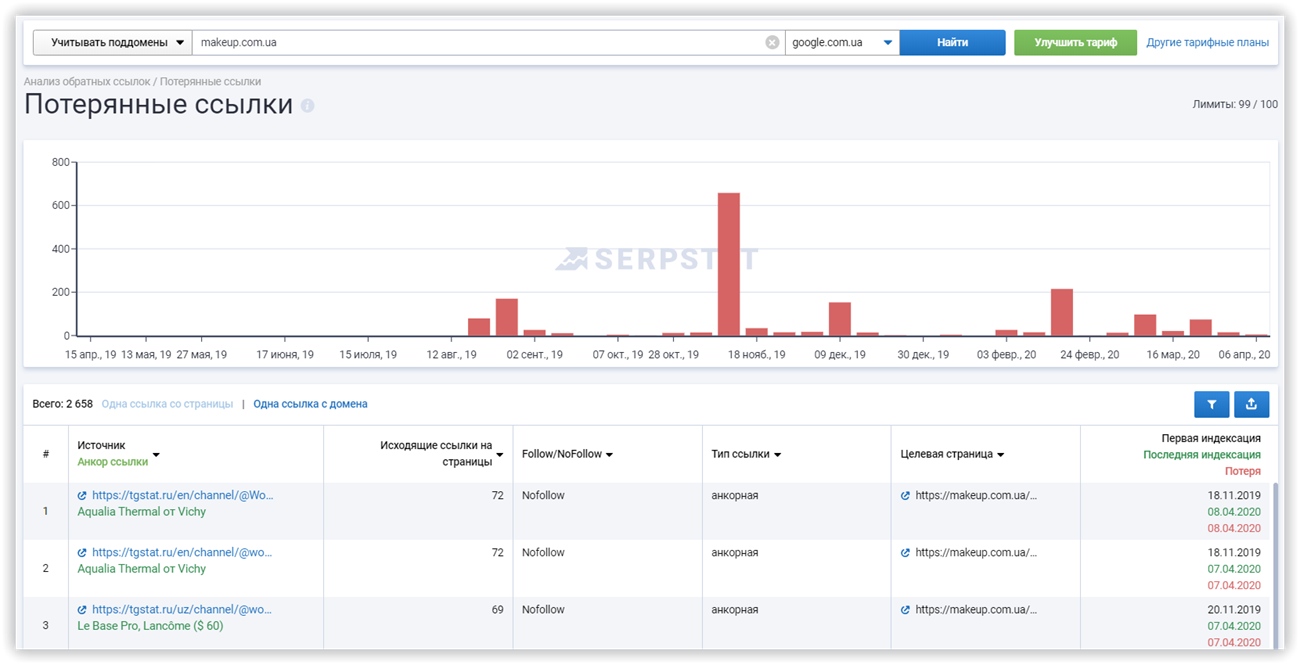The height and width of the screenshot is (665, 1300).
Task: Open Другие тарифные планы link
Action: (1207, 42)
